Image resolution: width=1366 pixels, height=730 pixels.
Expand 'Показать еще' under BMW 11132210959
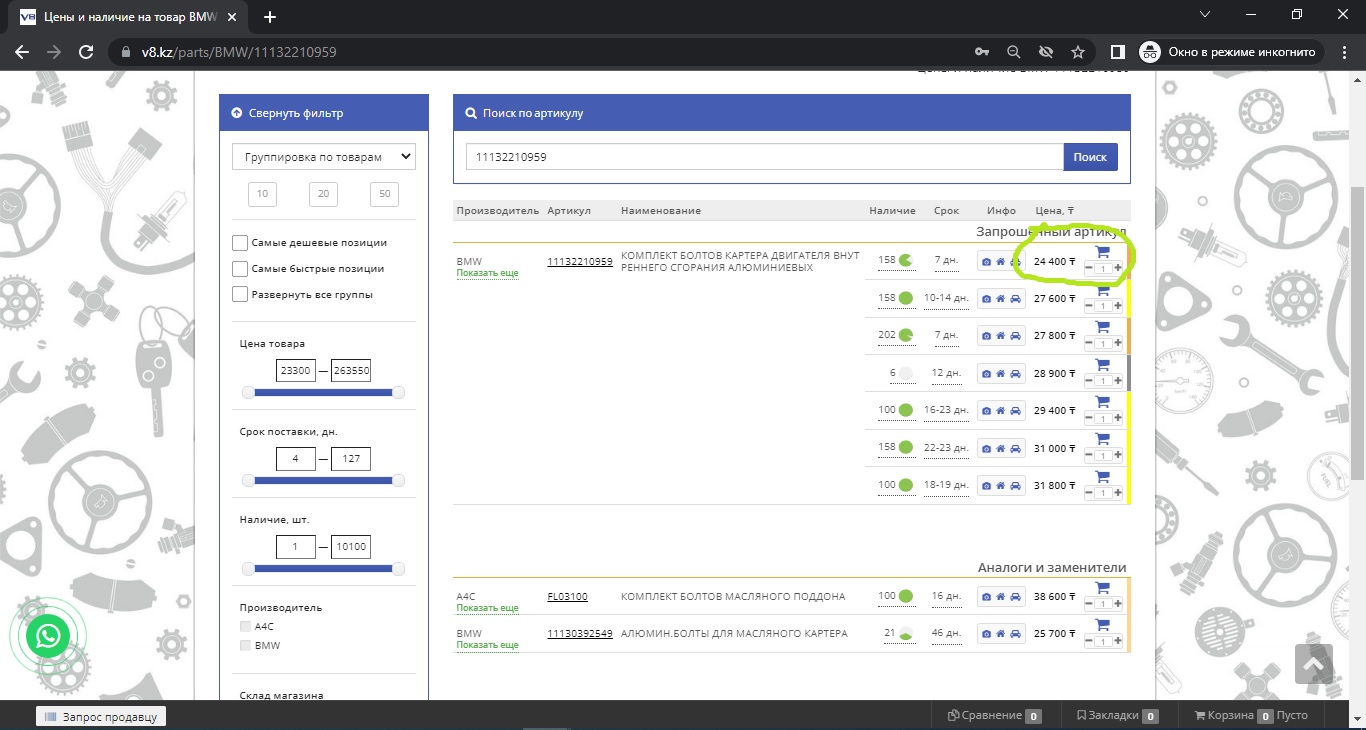coord(488,273)
